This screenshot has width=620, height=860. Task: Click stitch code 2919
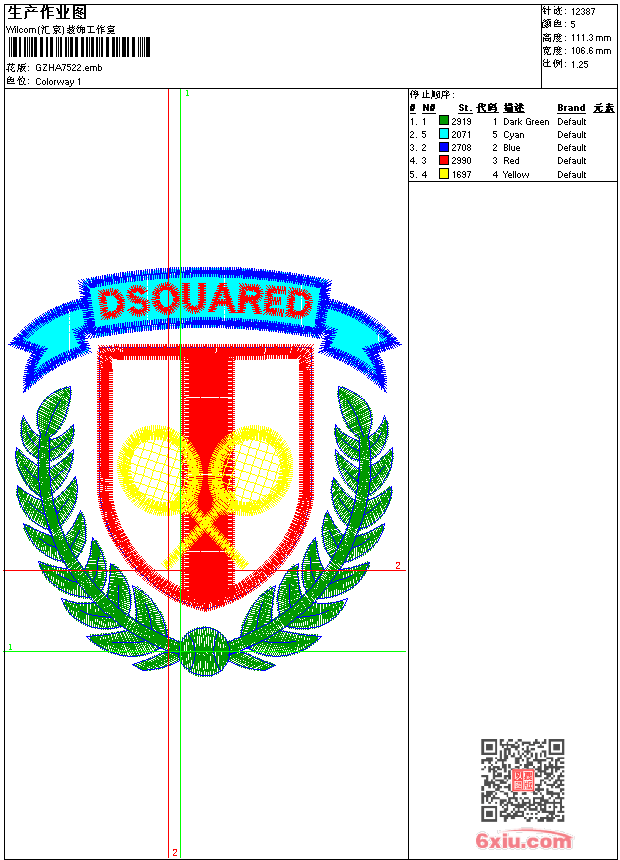tap(461, 121)
